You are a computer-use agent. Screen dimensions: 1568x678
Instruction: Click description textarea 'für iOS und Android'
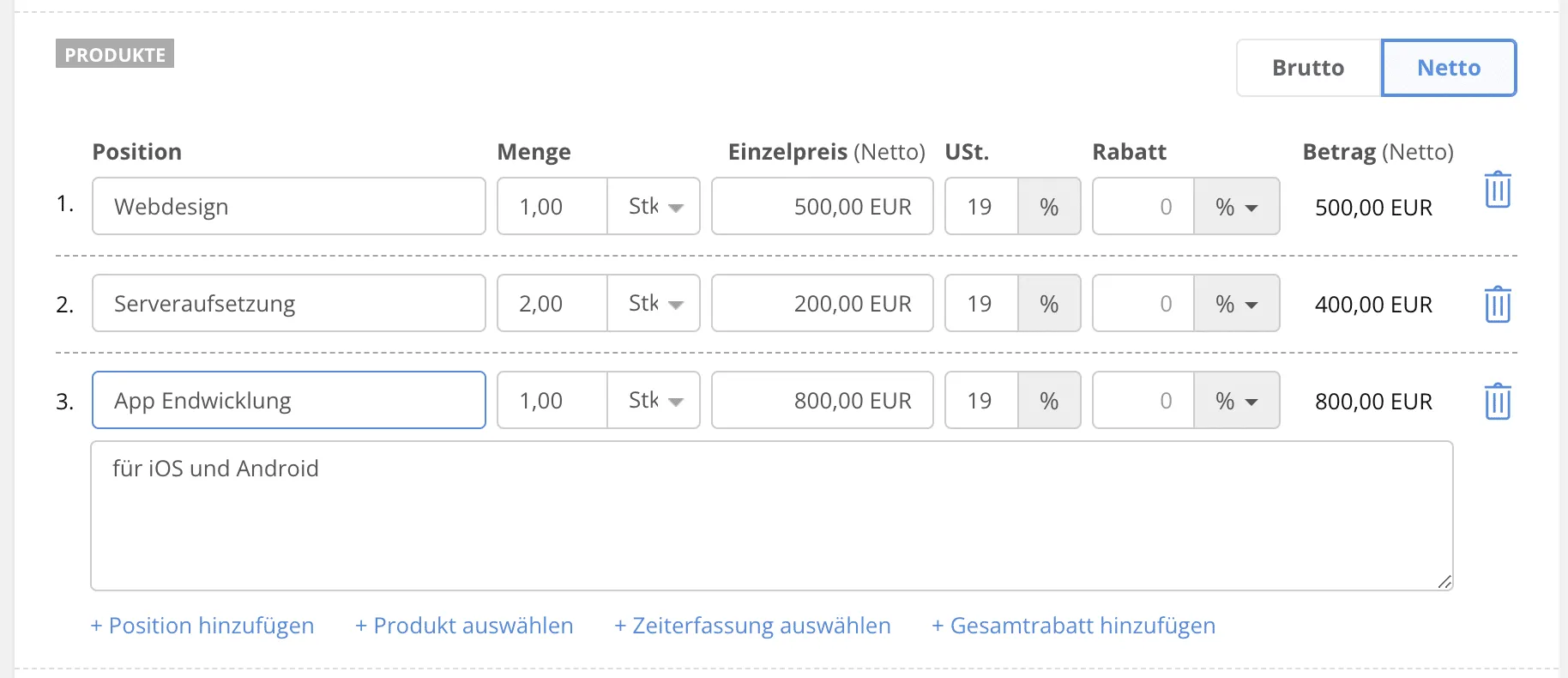[770, 516]
